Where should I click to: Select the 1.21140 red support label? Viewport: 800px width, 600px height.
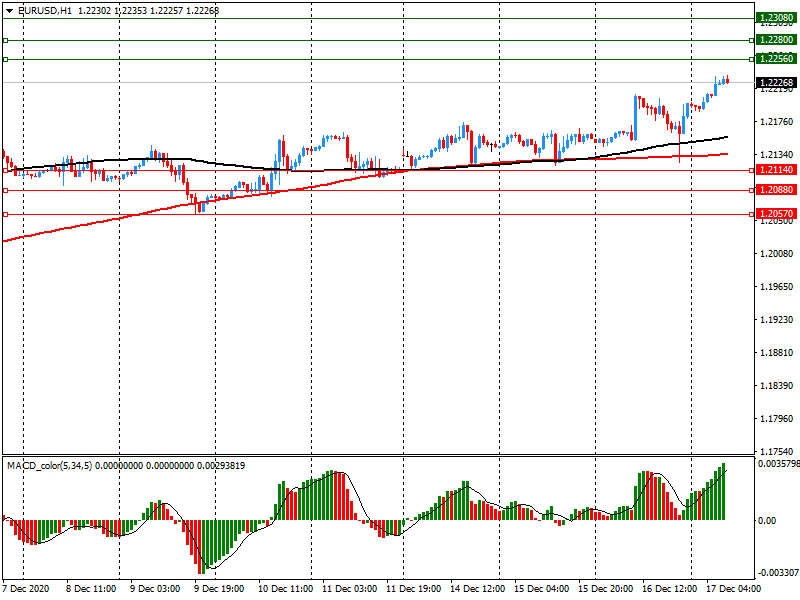(776, 171)
